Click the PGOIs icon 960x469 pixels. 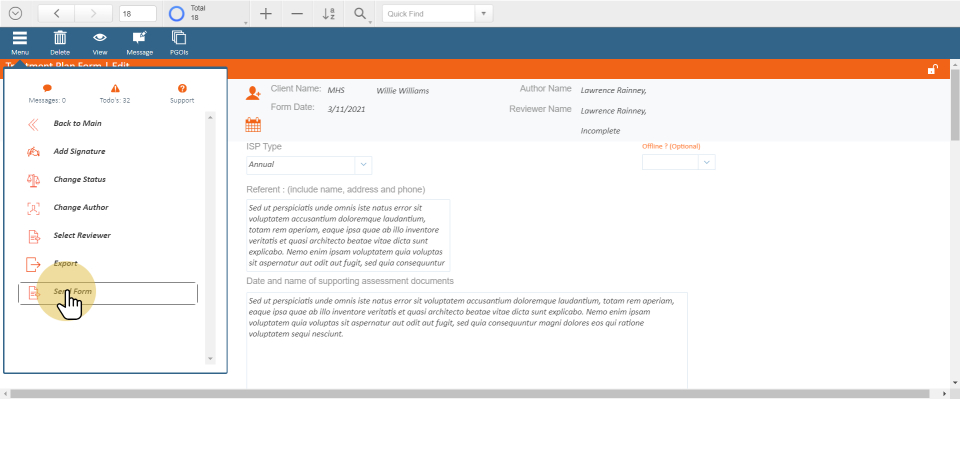click(179, 38)
